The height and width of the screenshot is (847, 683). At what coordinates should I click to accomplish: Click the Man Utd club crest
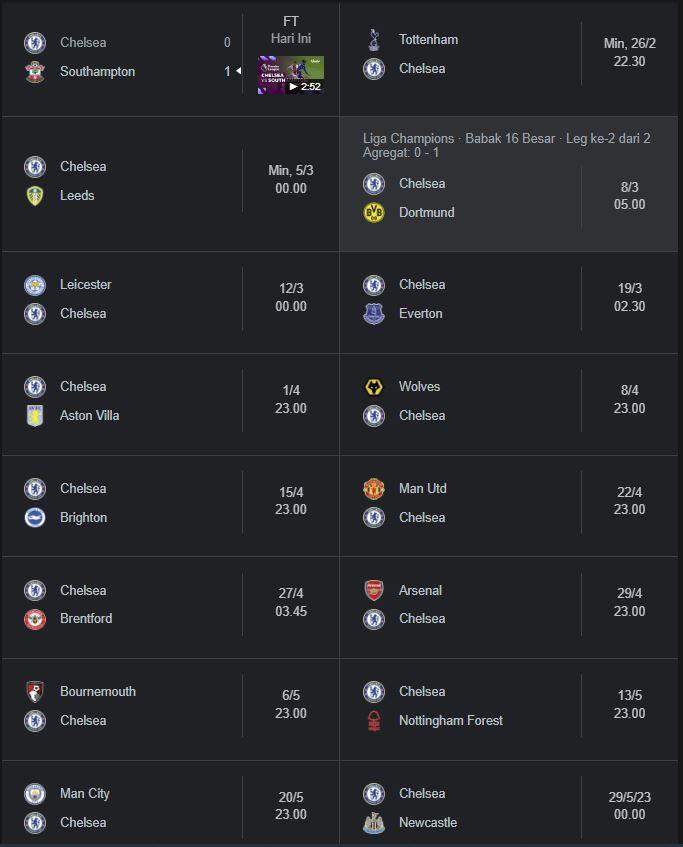coord(373,489)
